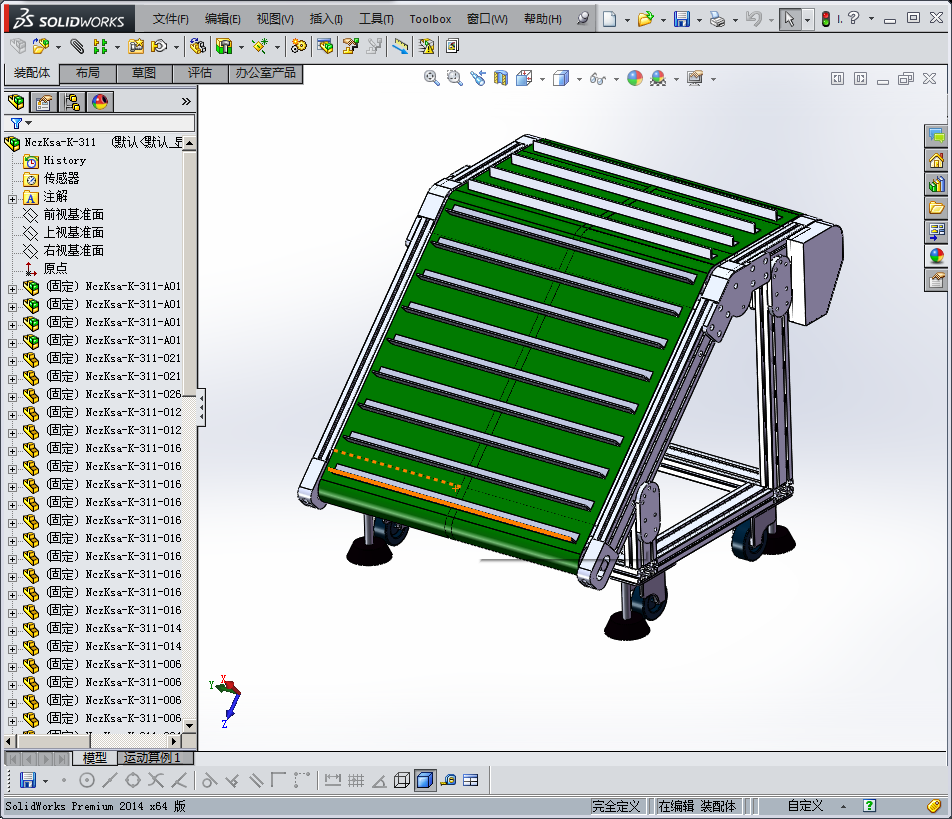Click the Rebuild traffic light icon
952x819 pixels.
[826, 19]
